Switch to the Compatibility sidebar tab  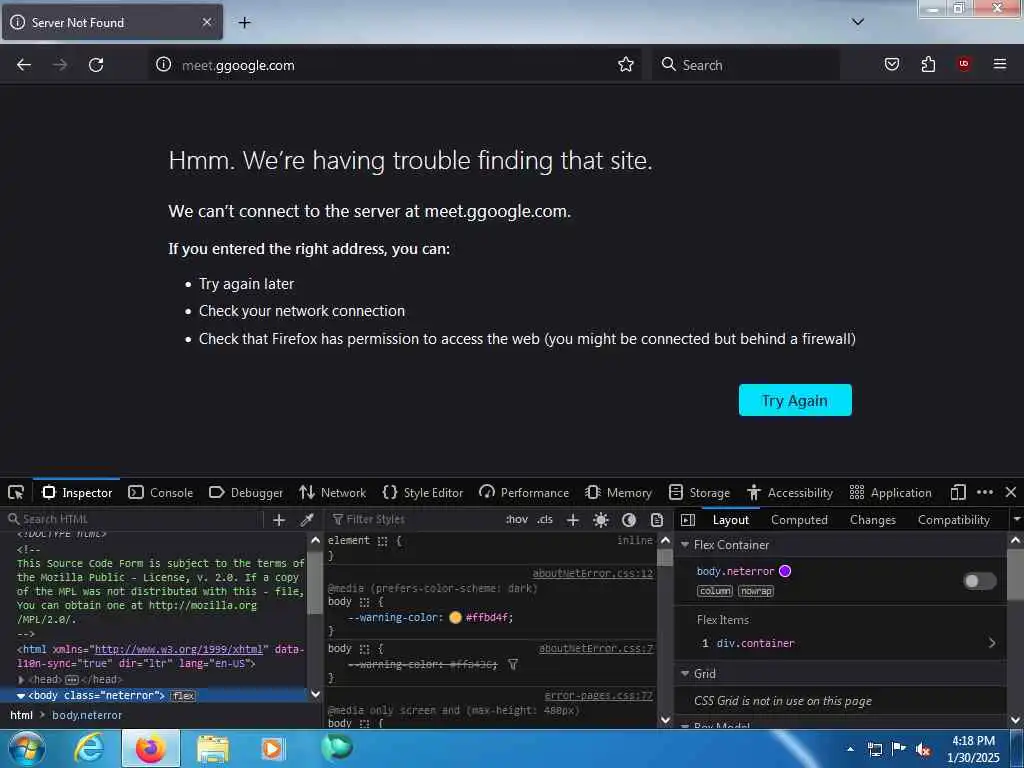pos(953,520)
